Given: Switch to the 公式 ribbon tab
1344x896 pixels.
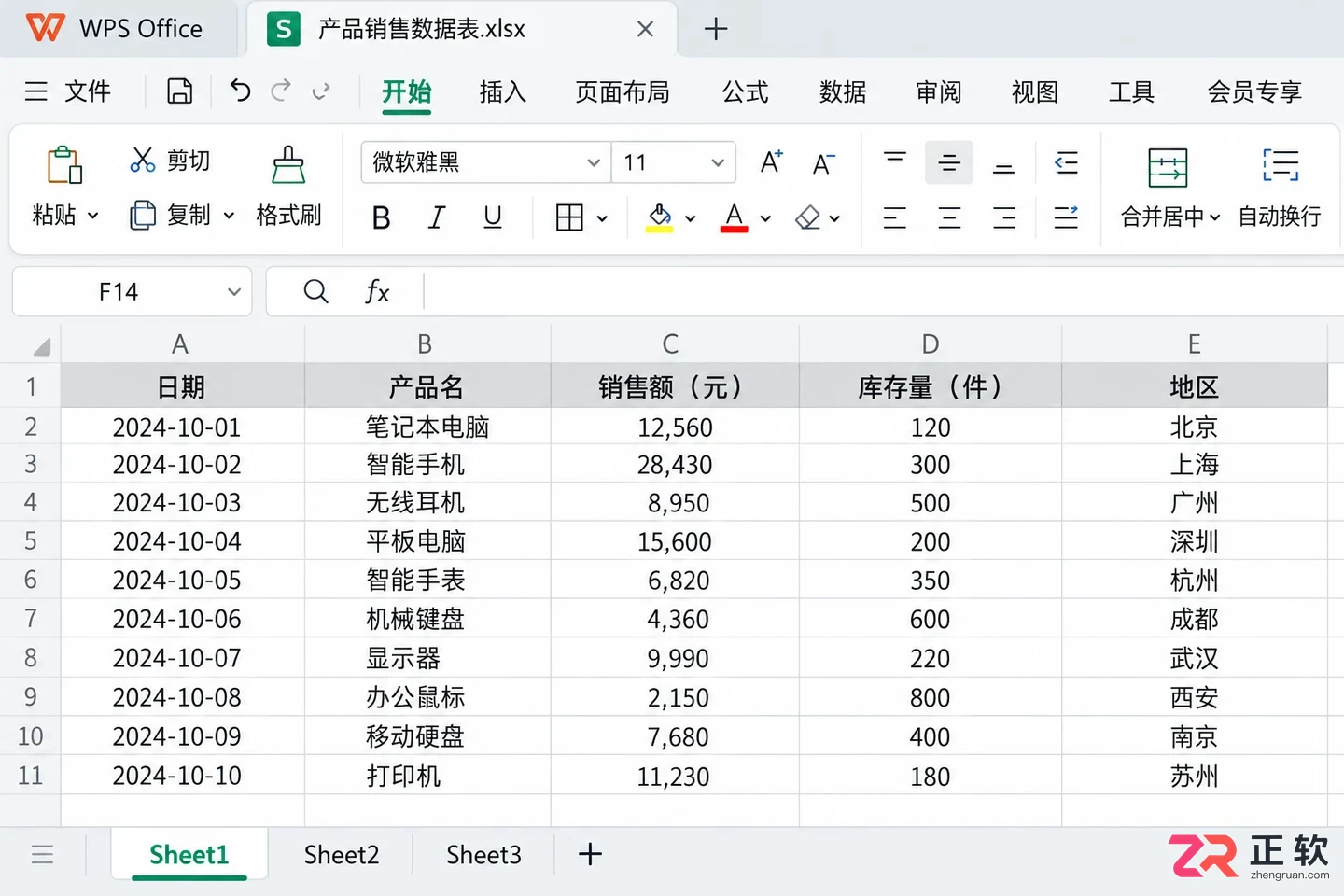Looking at the screenshot, I should [x=745, y=91].
